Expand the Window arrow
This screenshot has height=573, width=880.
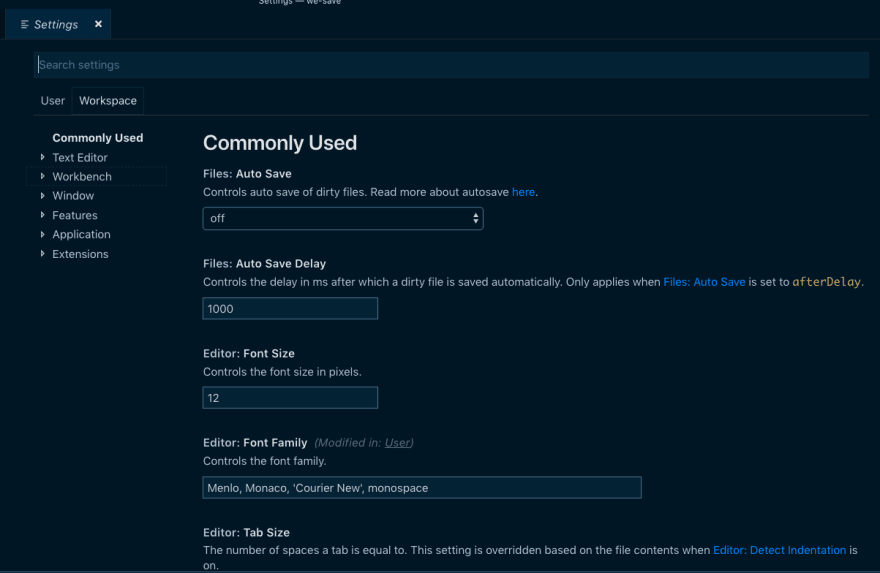43,195
